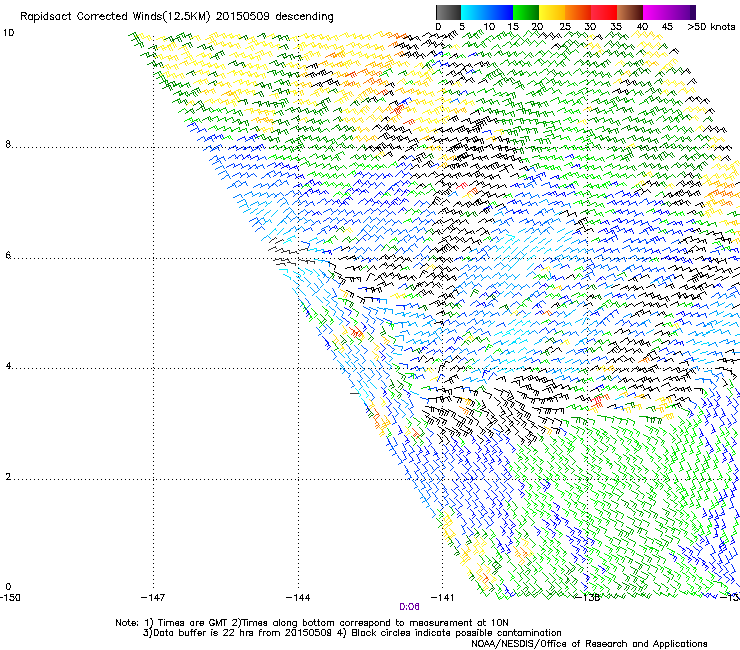Image resolution: width=740 pixels, height=650 pixels.
Task: Click the longitude label '-150'
Action: 10,598
